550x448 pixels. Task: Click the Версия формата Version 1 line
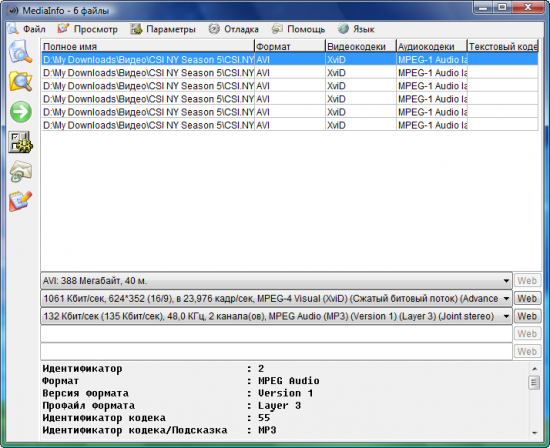tap(177, 393)
